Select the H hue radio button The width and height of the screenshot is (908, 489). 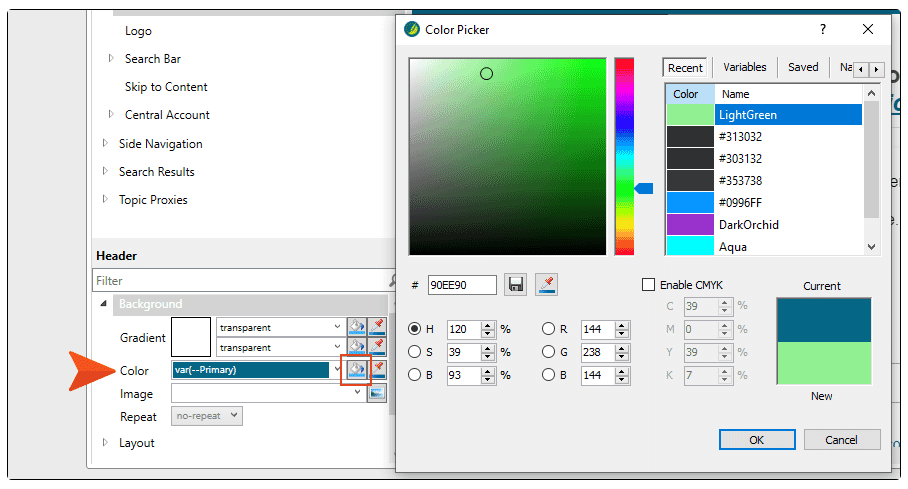[x=415, y=329]
